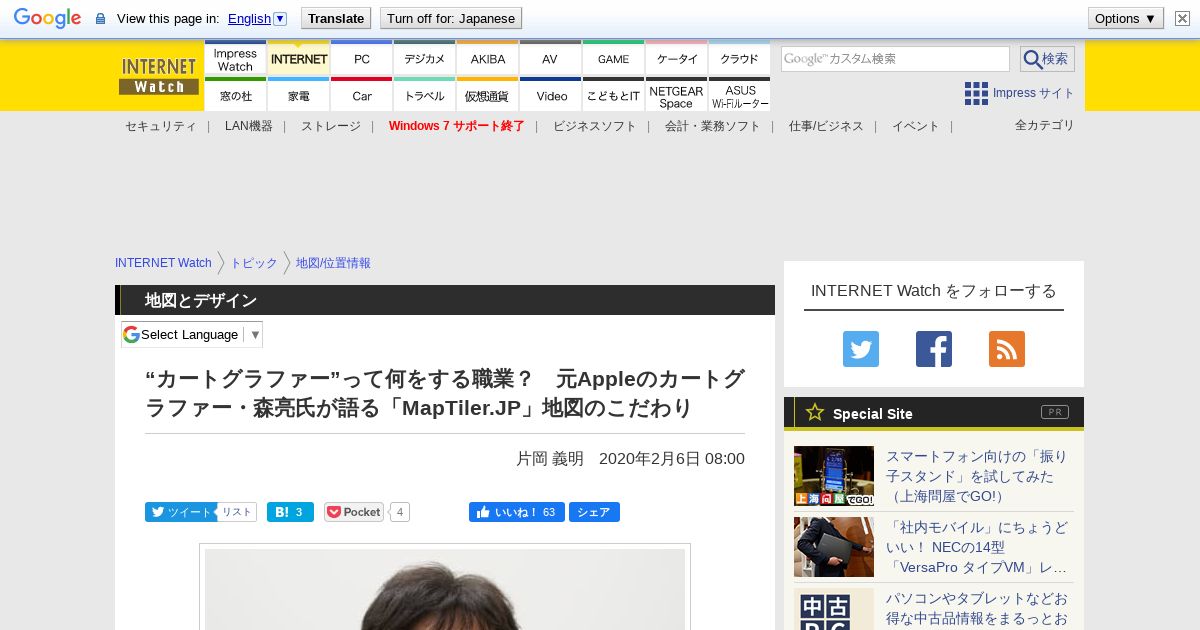Open the 仕事/ビジネス link
This screenshot has width=1200, height=630.
826,126
